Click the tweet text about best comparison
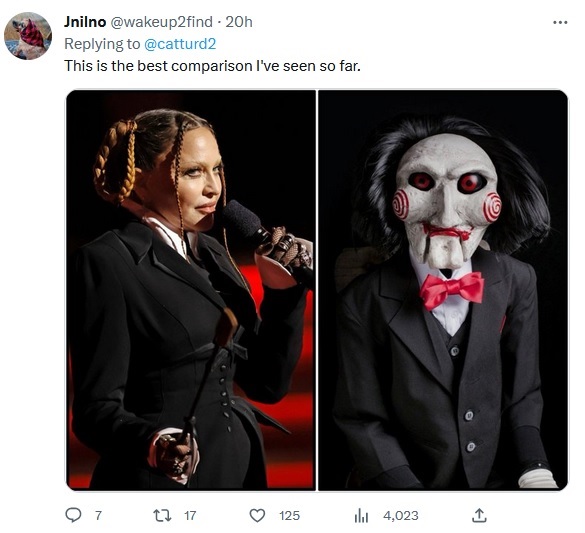585x533 pixels. tap(212, 66)
